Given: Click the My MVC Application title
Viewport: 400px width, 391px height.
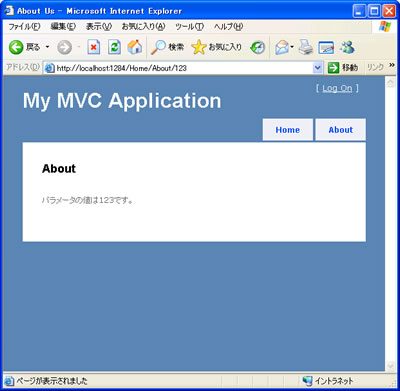Looking at the screenshot, I should [x=122, y=101].
